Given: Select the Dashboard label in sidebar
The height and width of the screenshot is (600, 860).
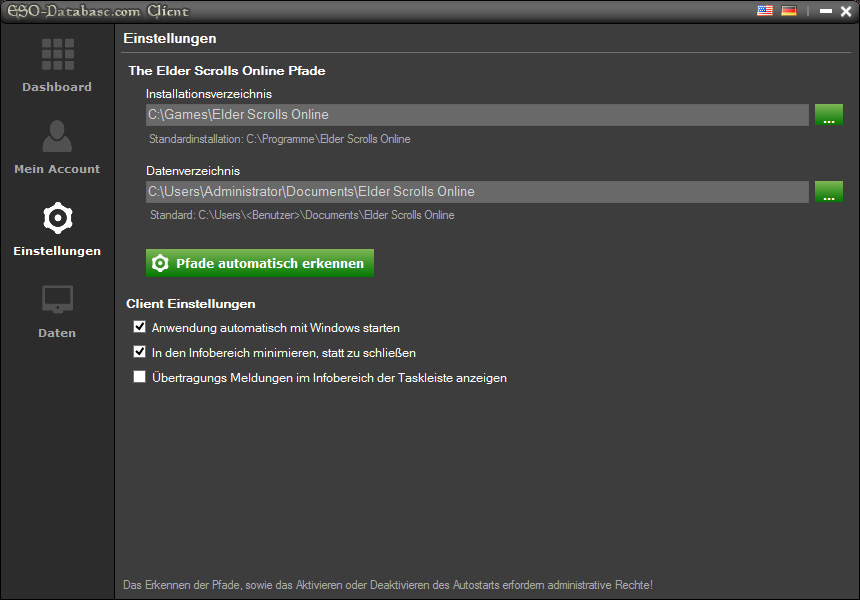Looking at the screenshot, I should coord(57,87).
